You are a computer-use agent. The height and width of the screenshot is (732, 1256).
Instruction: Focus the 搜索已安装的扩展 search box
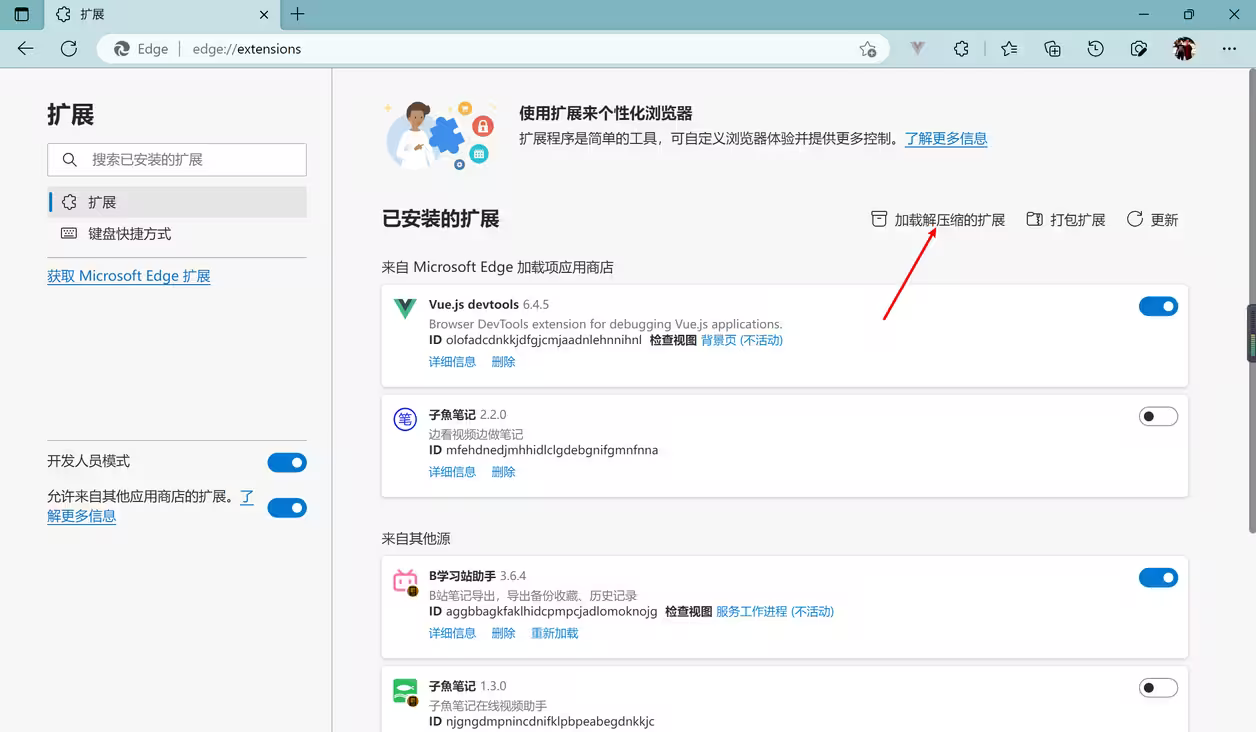[x=177, y=159]
